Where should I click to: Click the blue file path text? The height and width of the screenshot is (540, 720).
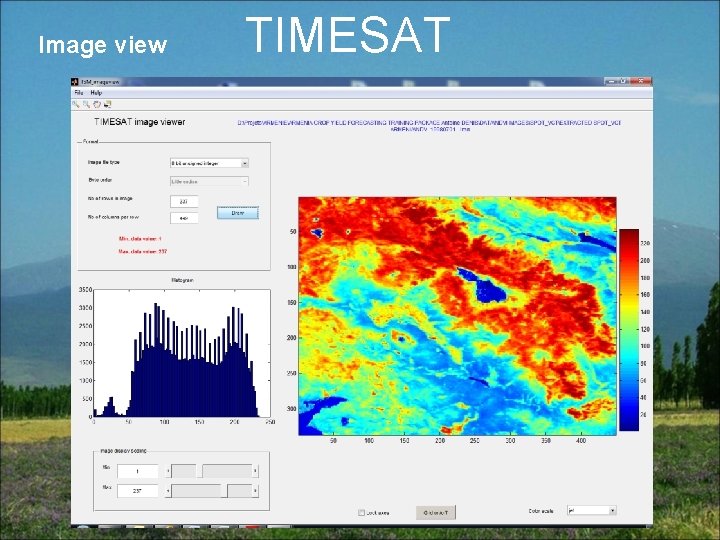click(429, 126)
